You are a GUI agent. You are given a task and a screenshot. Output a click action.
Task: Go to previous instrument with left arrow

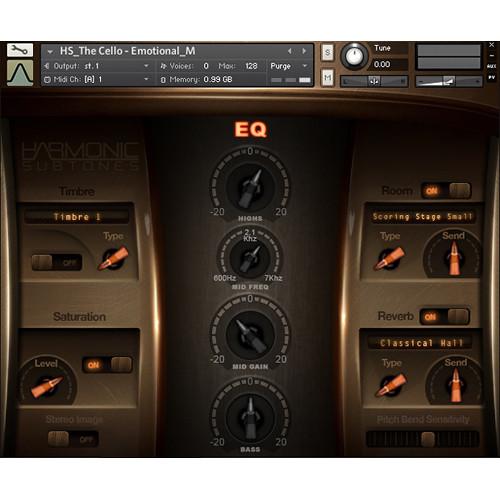(x=290, y=51)
